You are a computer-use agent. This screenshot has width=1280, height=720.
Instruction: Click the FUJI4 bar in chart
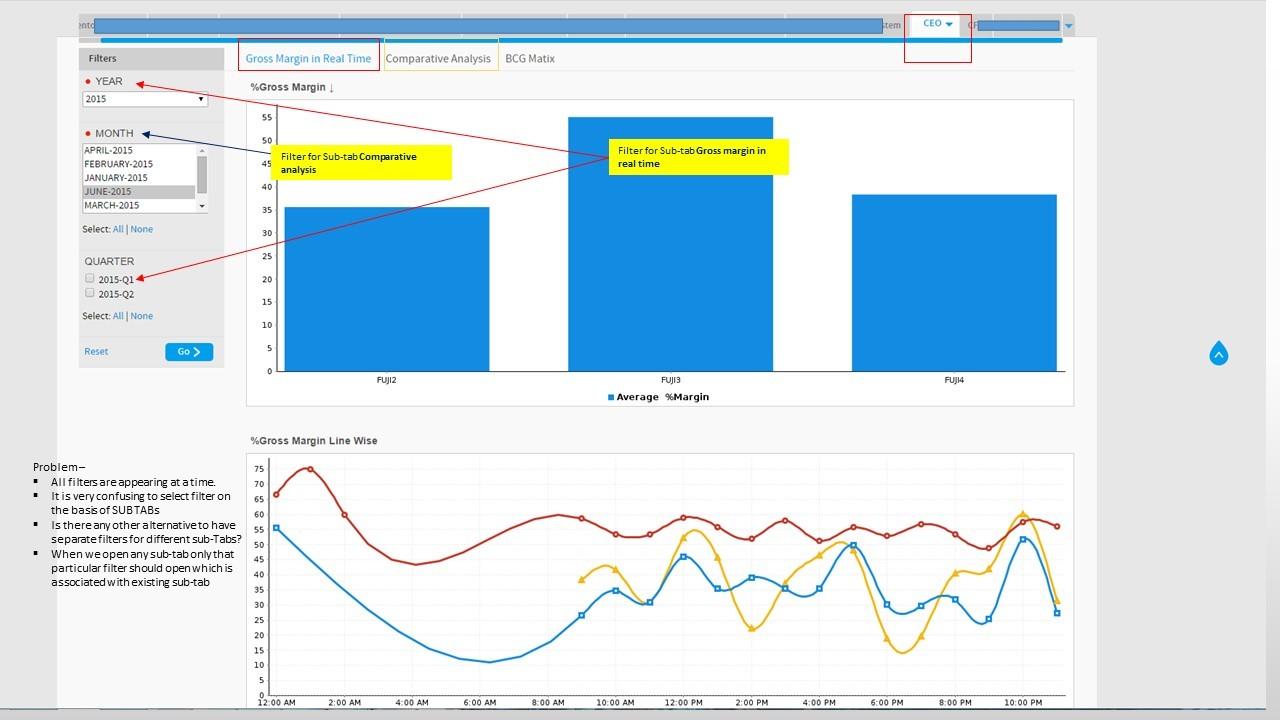click(954, 283)
